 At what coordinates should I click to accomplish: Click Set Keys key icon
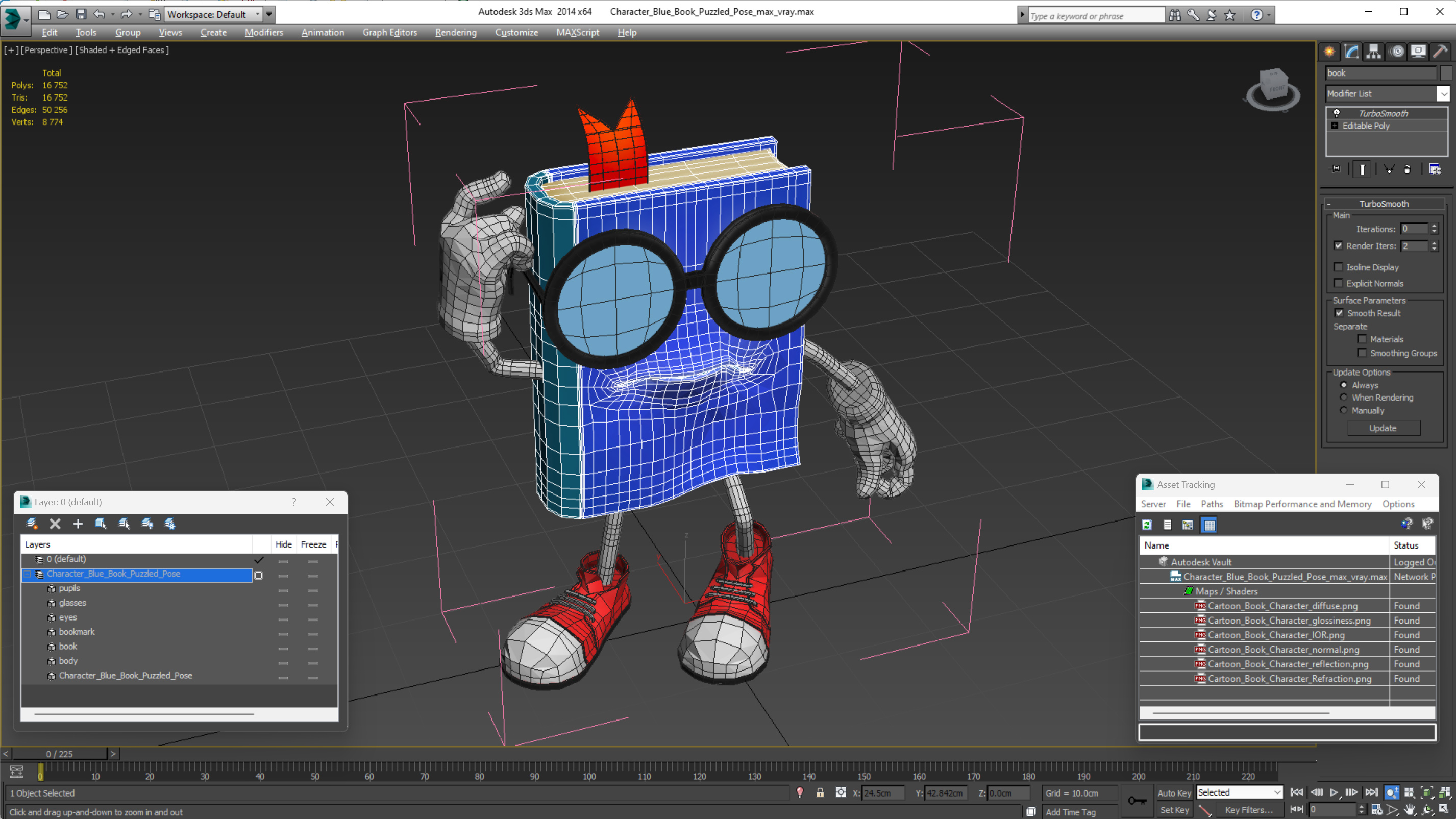1137,801
